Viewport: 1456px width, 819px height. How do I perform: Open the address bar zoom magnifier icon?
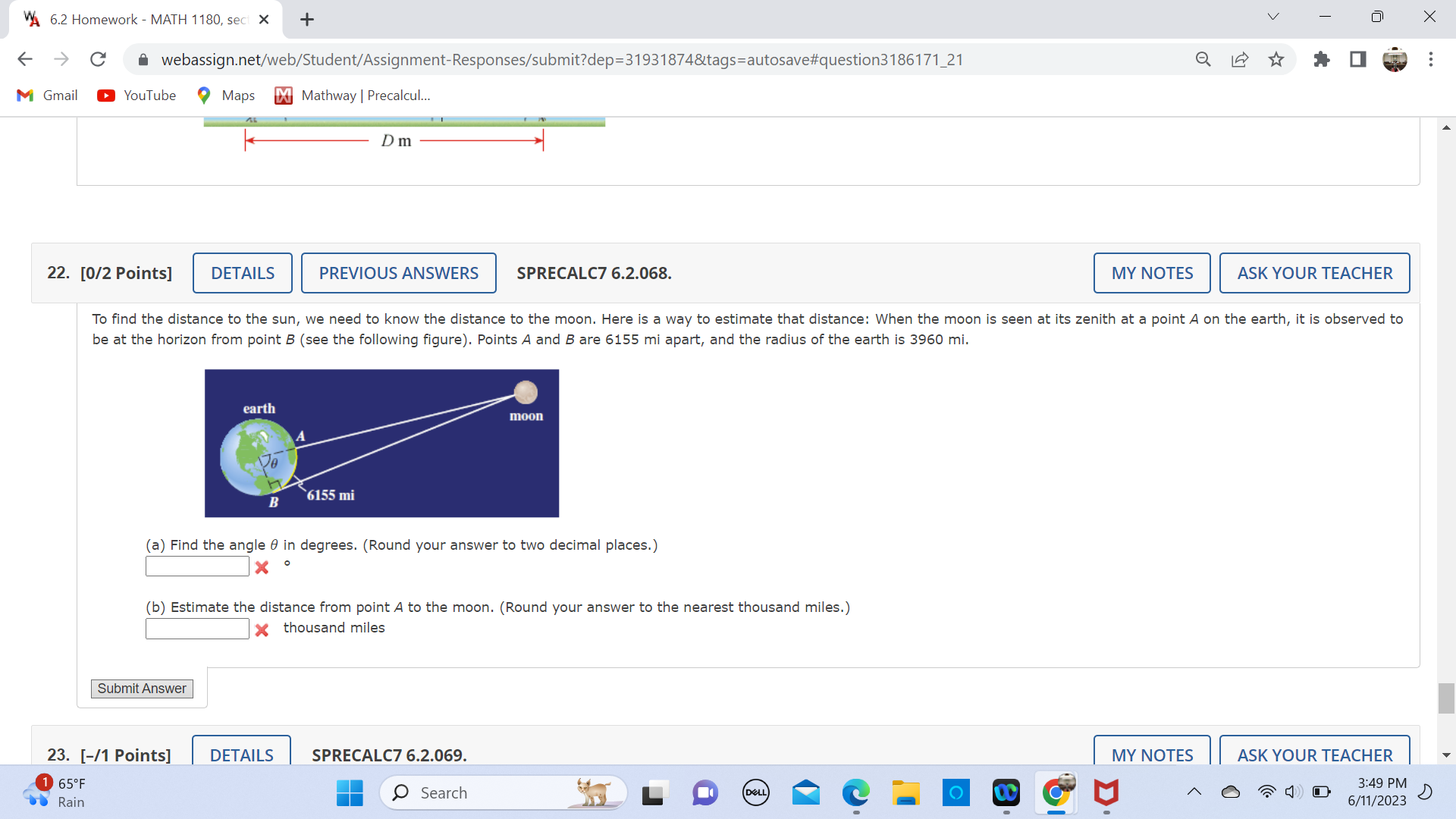click(x=1203, y=59)
